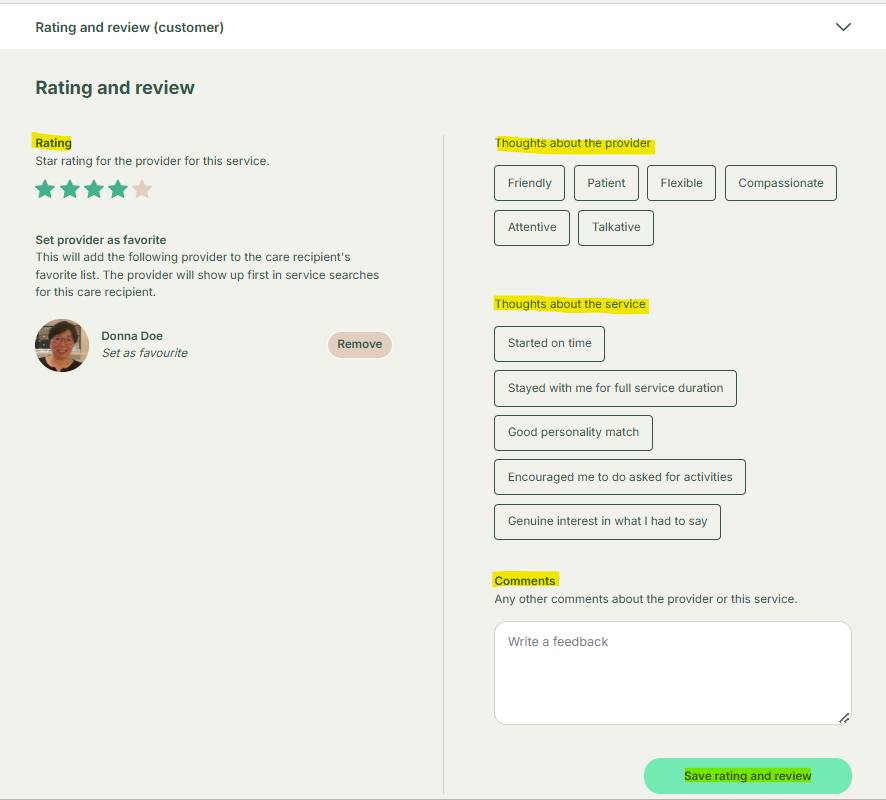
Task: Click the fourth rating star
Action: coord(118,189)
